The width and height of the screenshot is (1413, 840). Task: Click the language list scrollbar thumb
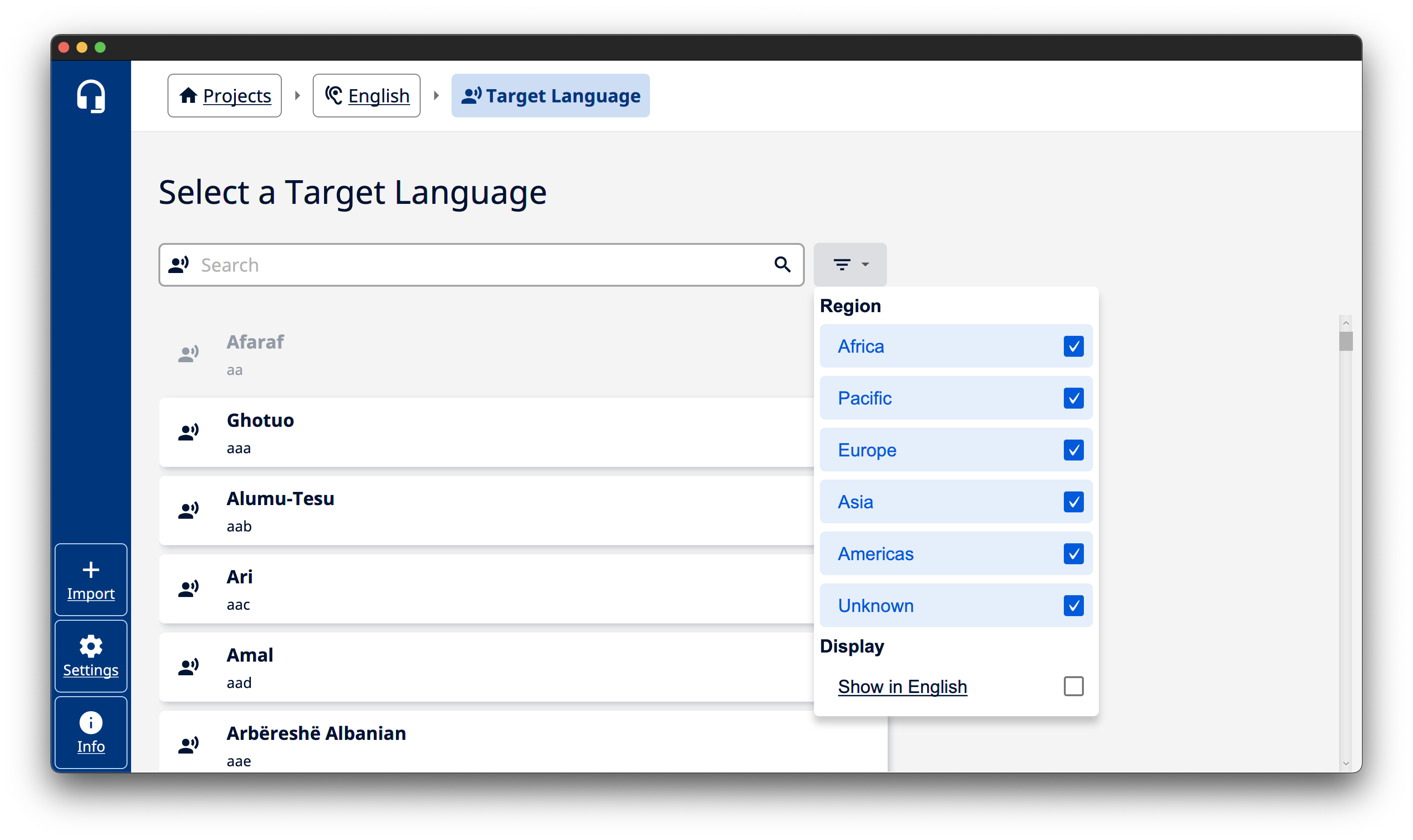(1346, 341)
